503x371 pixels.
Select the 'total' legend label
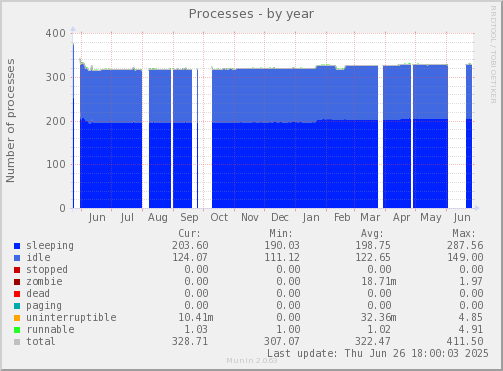pyautogui.click(x=41, y=341)
